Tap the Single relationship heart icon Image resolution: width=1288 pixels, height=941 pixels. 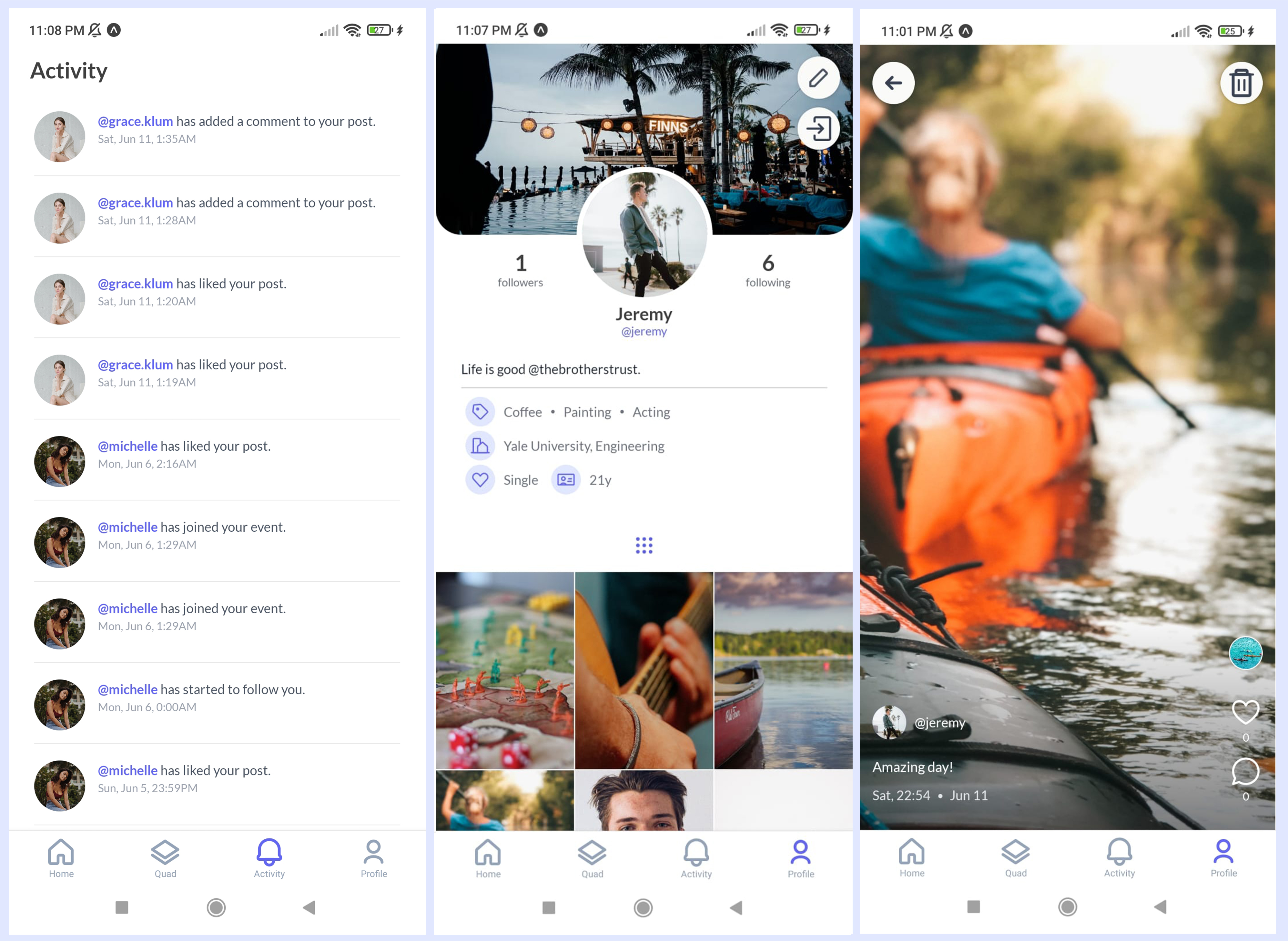(x=480, y=480)
